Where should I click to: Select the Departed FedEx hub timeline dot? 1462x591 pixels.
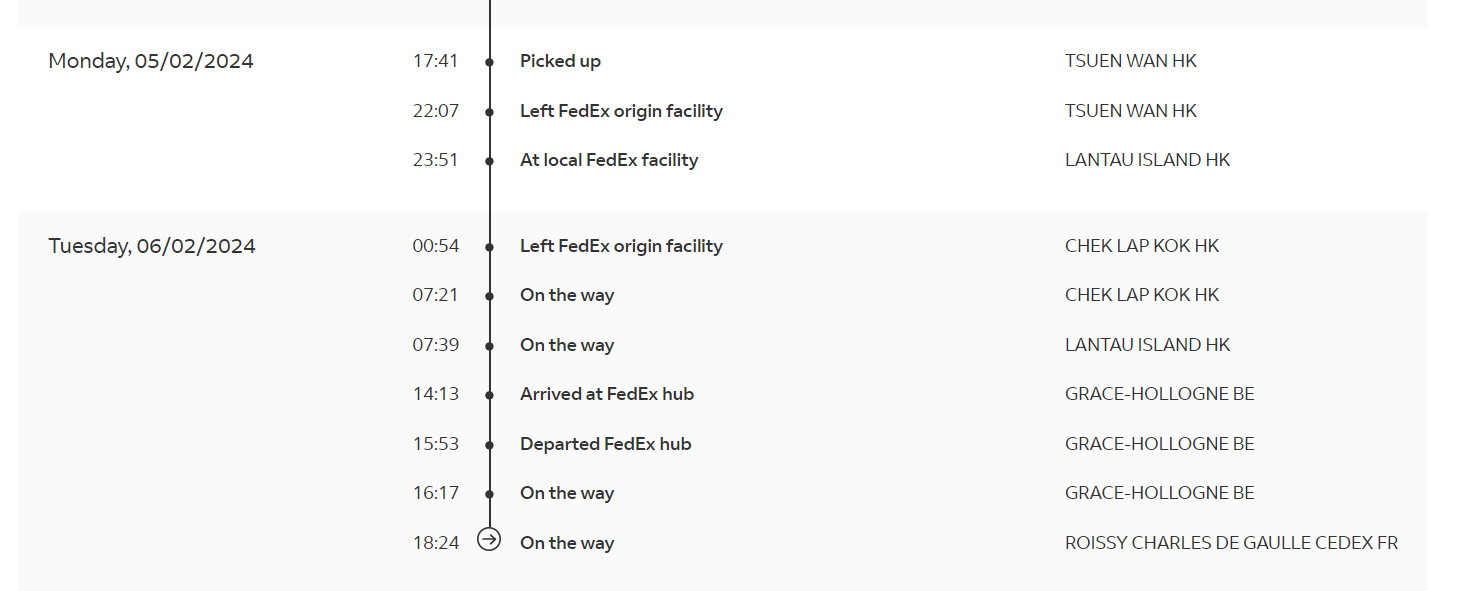(x=490, y=445)
